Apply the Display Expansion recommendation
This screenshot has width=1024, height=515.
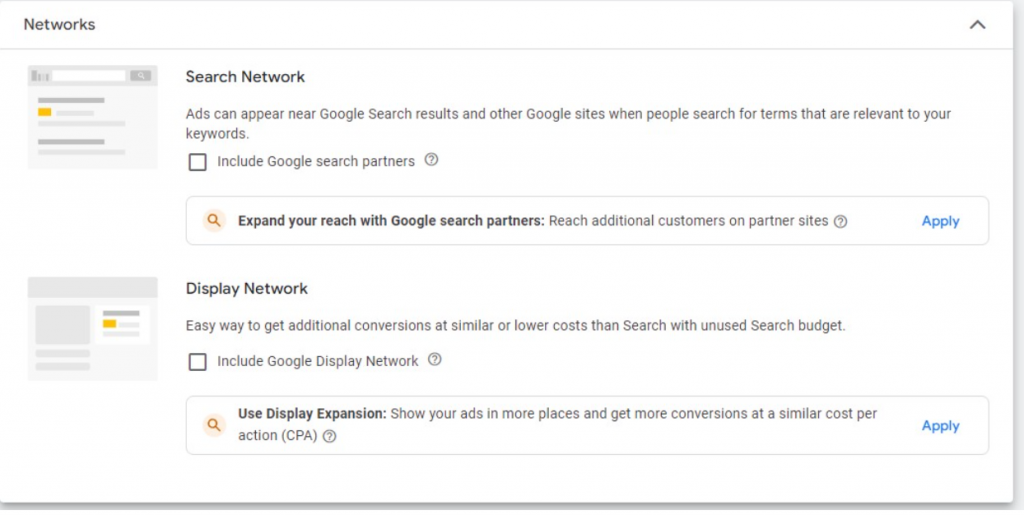point(940,426)
